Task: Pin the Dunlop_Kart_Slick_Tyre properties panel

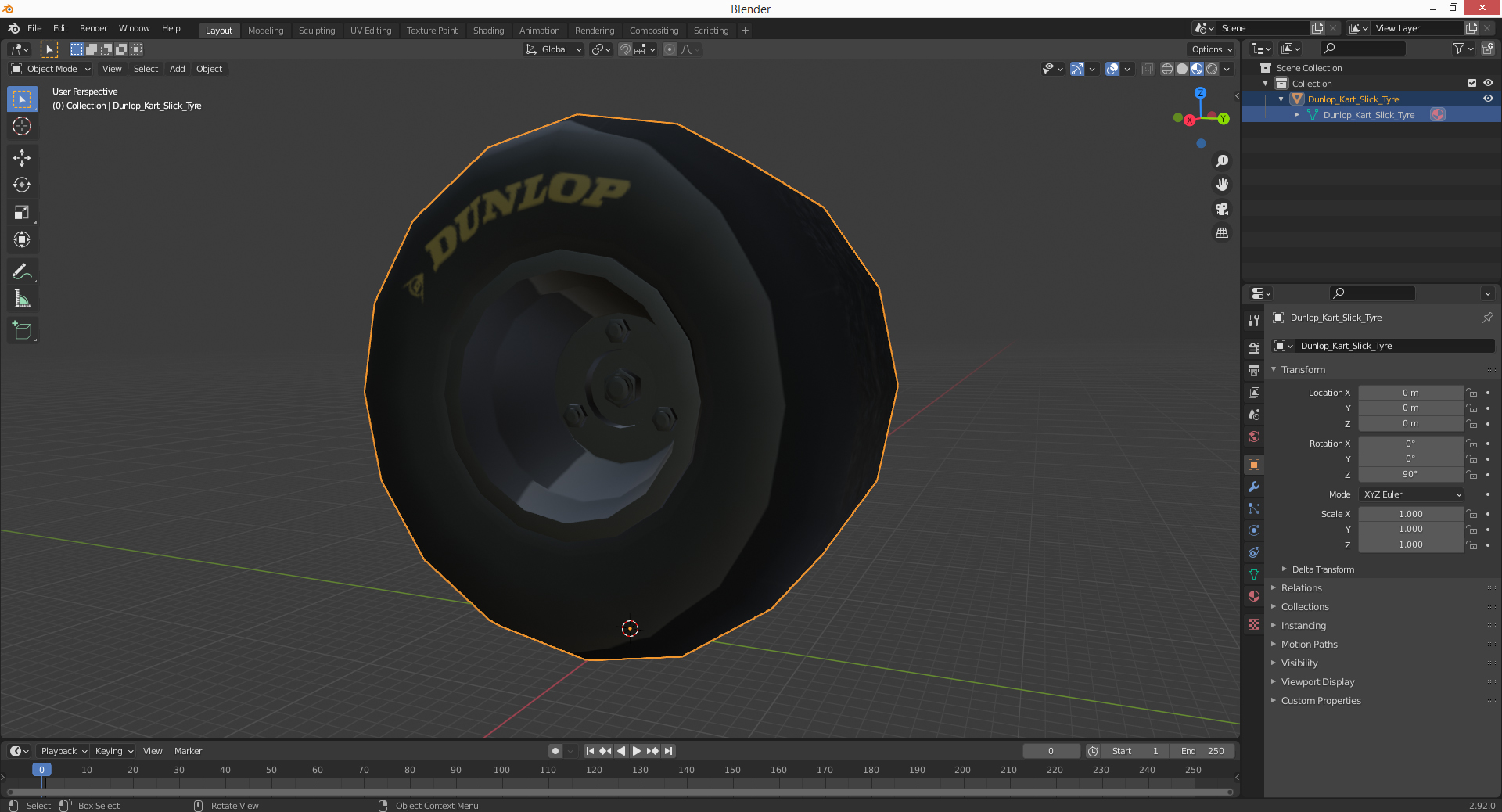Action: (1487, 318)
